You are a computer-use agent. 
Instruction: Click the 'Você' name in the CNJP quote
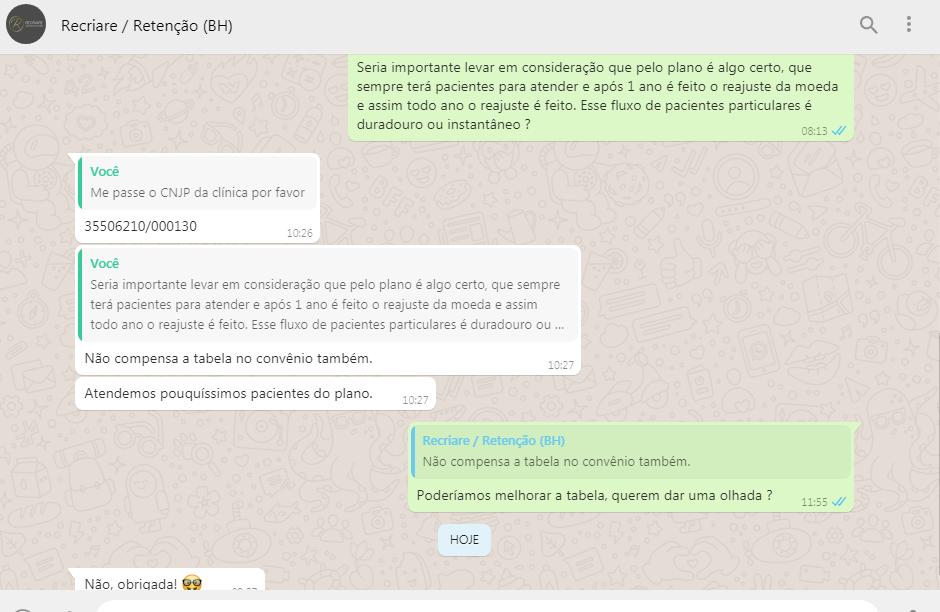tap(104, 171)
